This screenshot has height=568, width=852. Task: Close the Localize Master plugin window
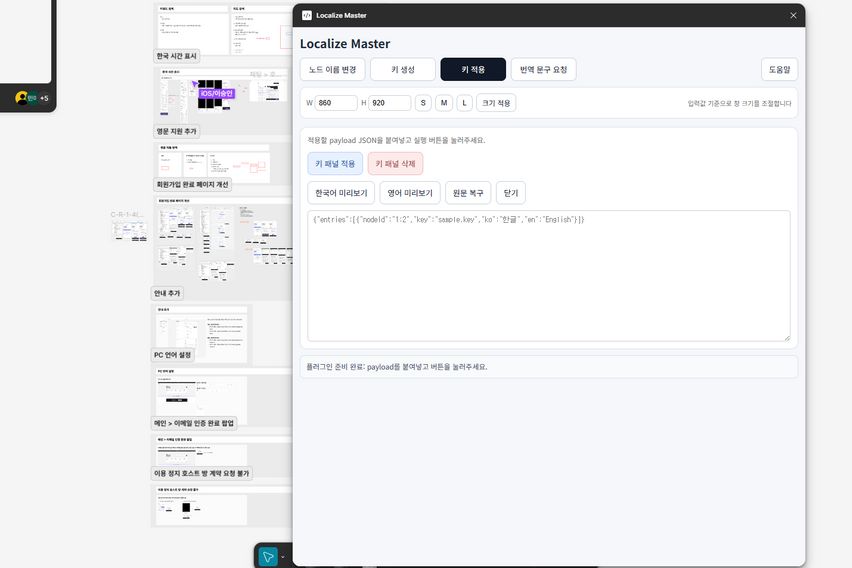pos(793,15)
